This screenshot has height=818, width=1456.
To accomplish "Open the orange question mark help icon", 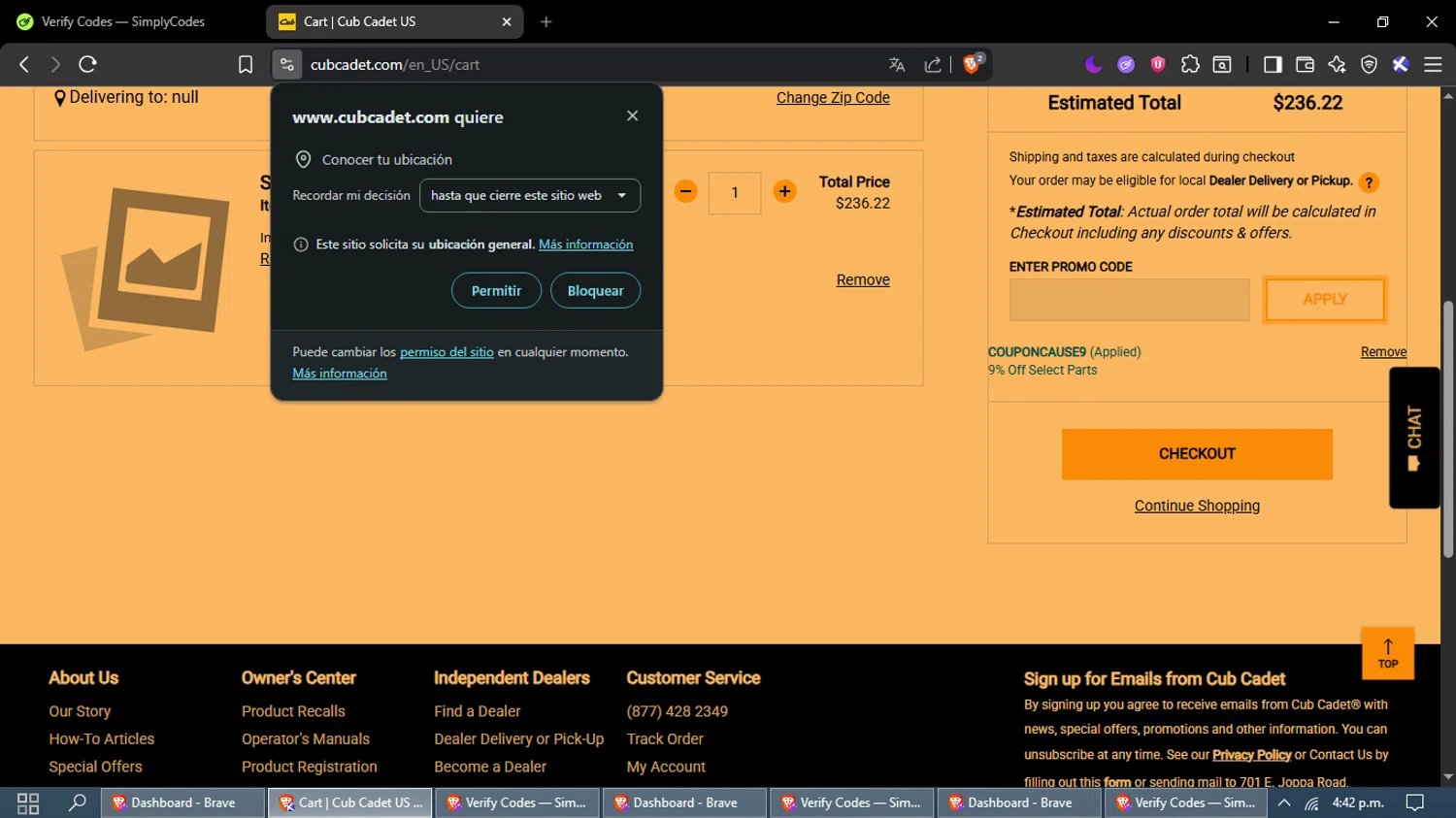I will (x=1369, y=182).
